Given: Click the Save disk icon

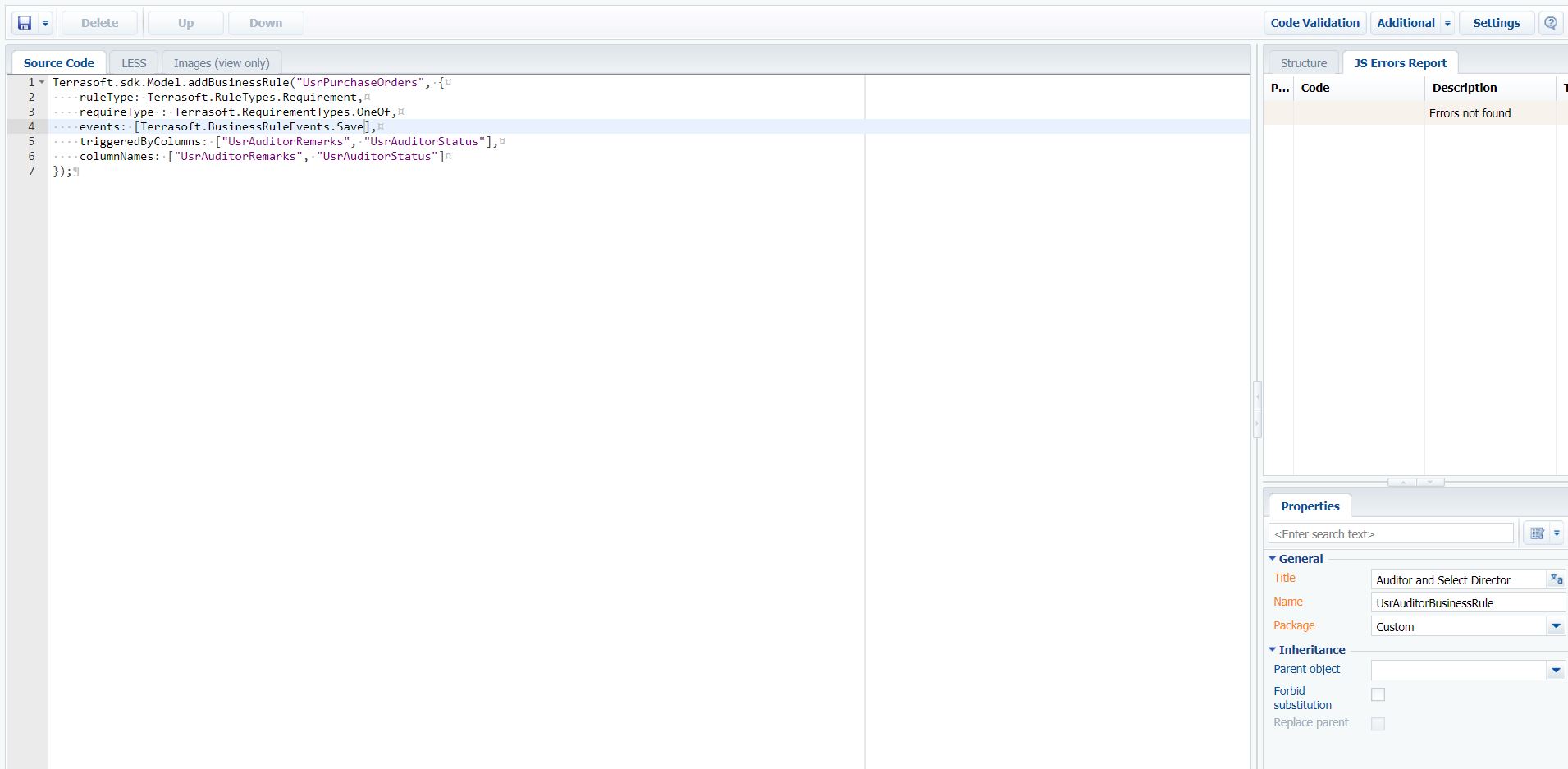Looking at the screenshot, I should [x=25, y=23].
